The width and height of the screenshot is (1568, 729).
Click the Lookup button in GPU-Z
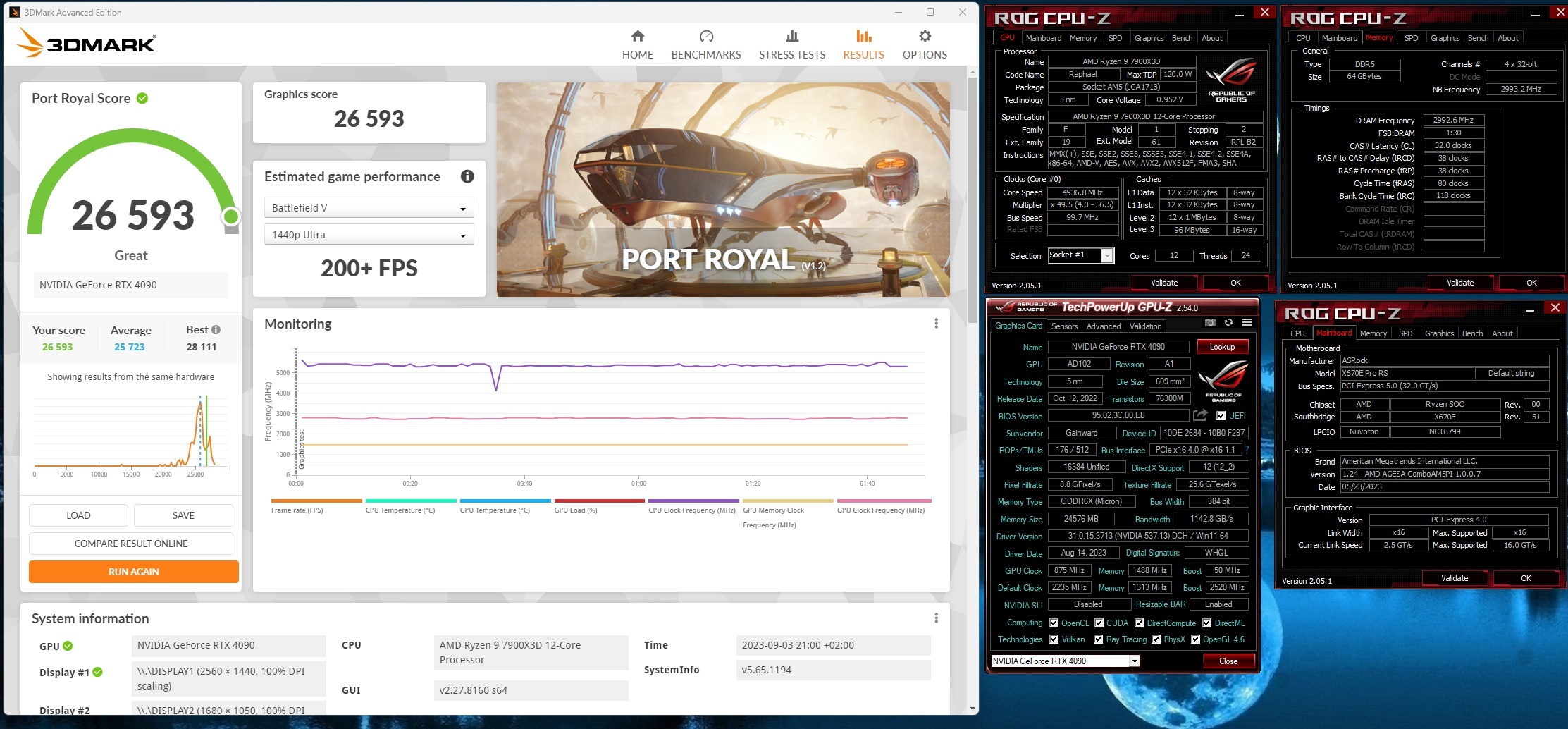pos(1222,347)
